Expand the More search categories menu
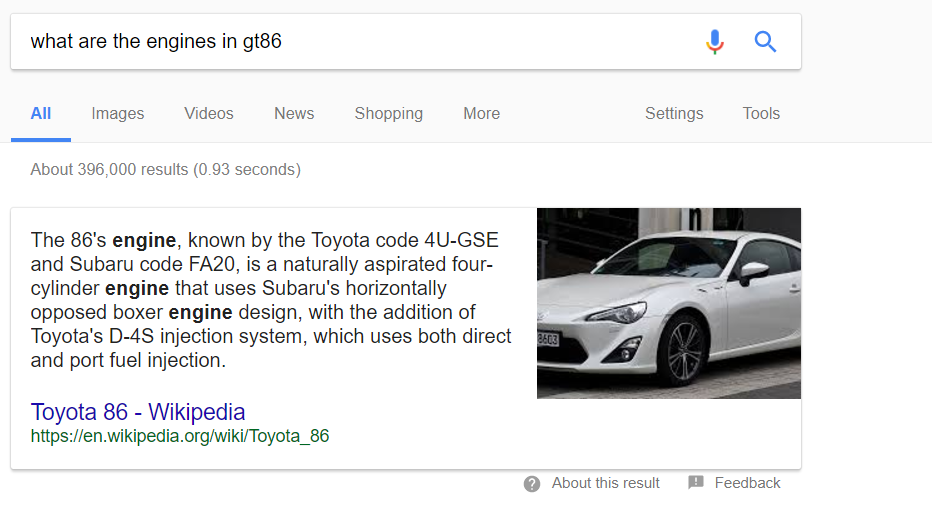This screenshot has height=511, width=932. point(481,114)
